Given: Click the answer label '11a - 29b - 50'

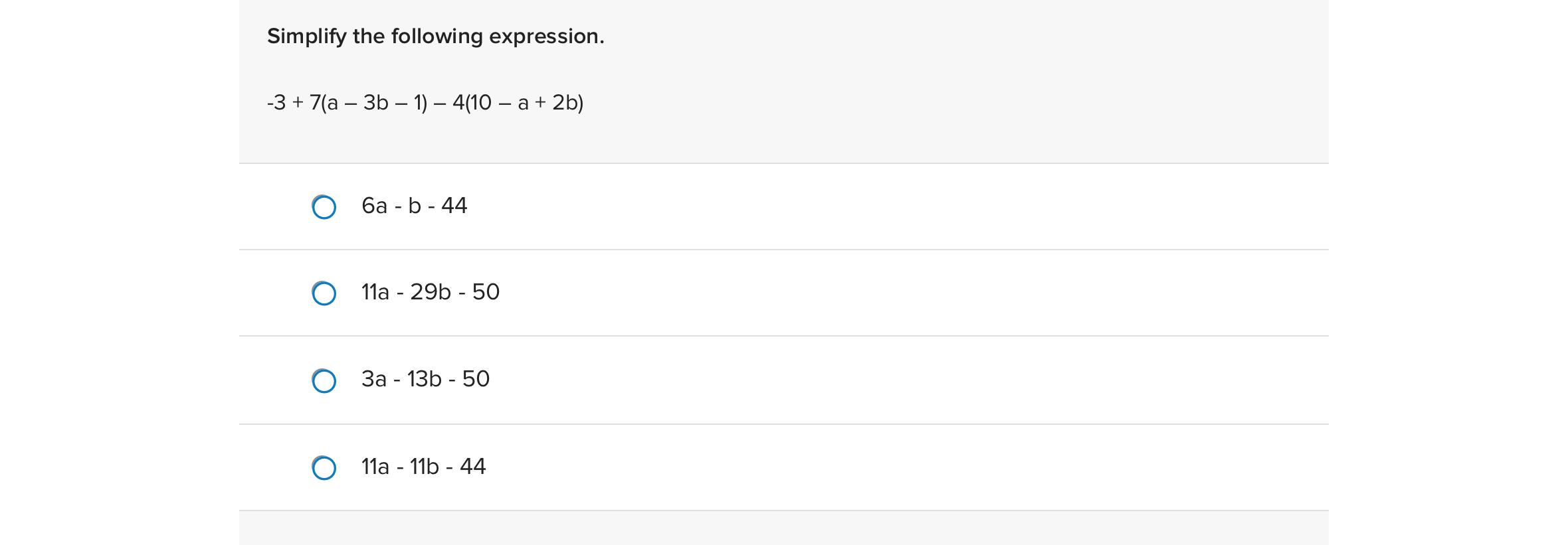Looking at the screenshot, I should pyautogui.click(x=431, y=292).
